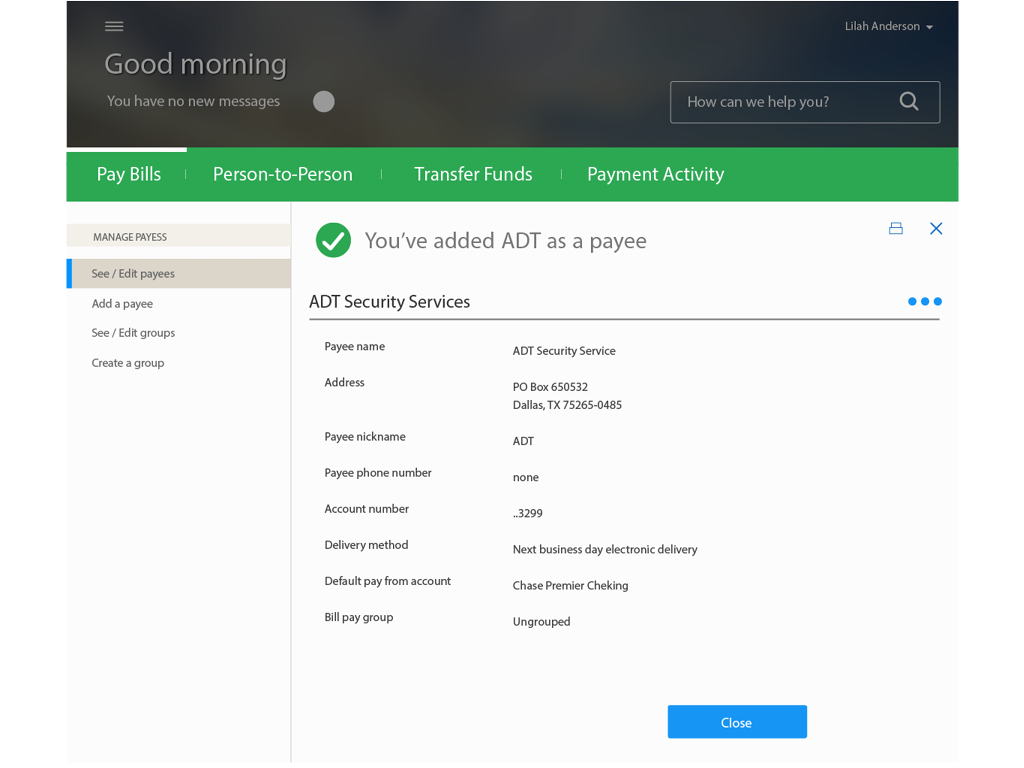Print the payee confirmation
The image size is (1024, 768).
896,228
